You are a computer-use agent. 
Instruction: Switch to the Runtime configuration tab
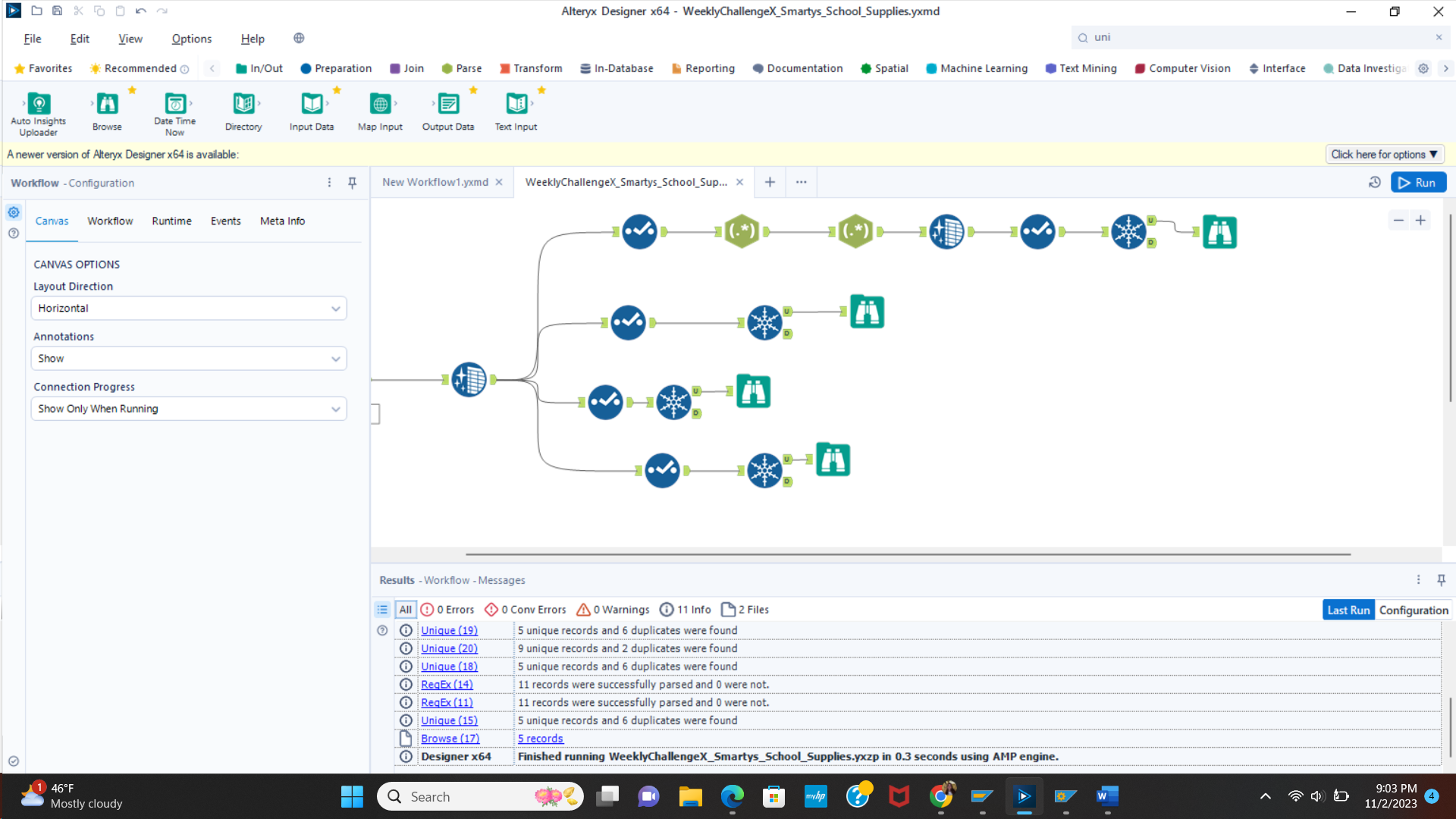(171, 221)
